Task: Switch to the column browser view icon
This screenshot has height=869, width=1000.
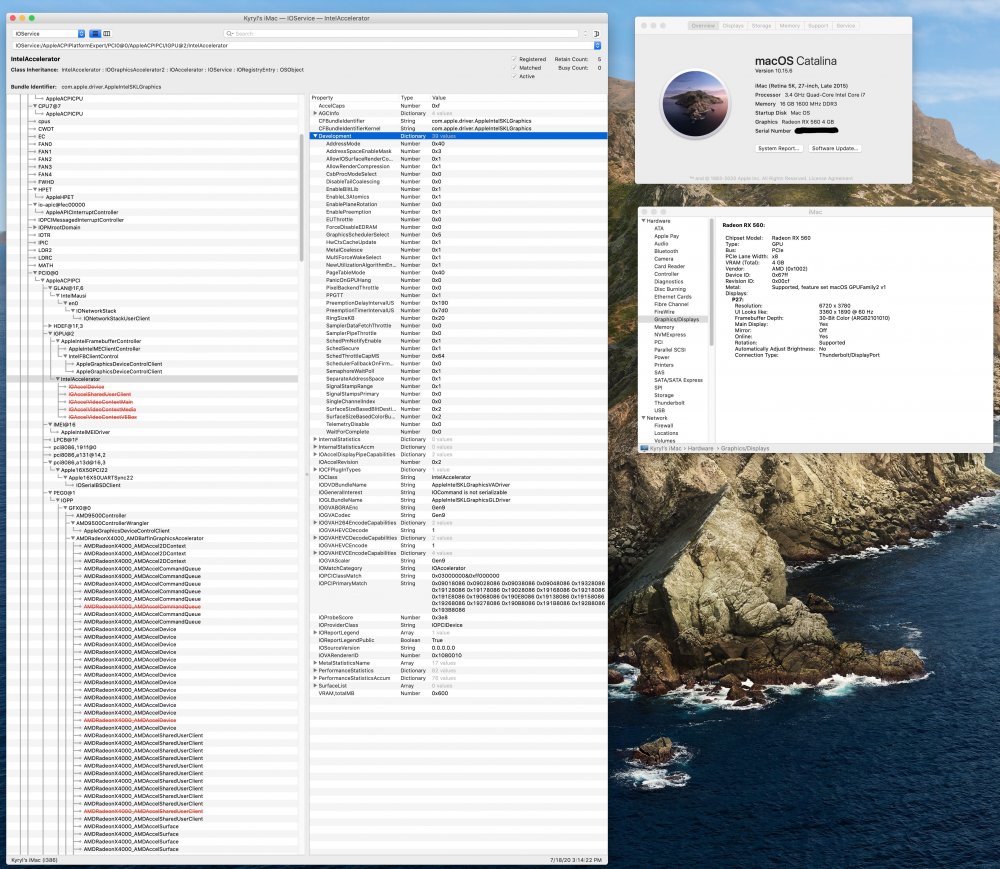Action: point(107,33)
